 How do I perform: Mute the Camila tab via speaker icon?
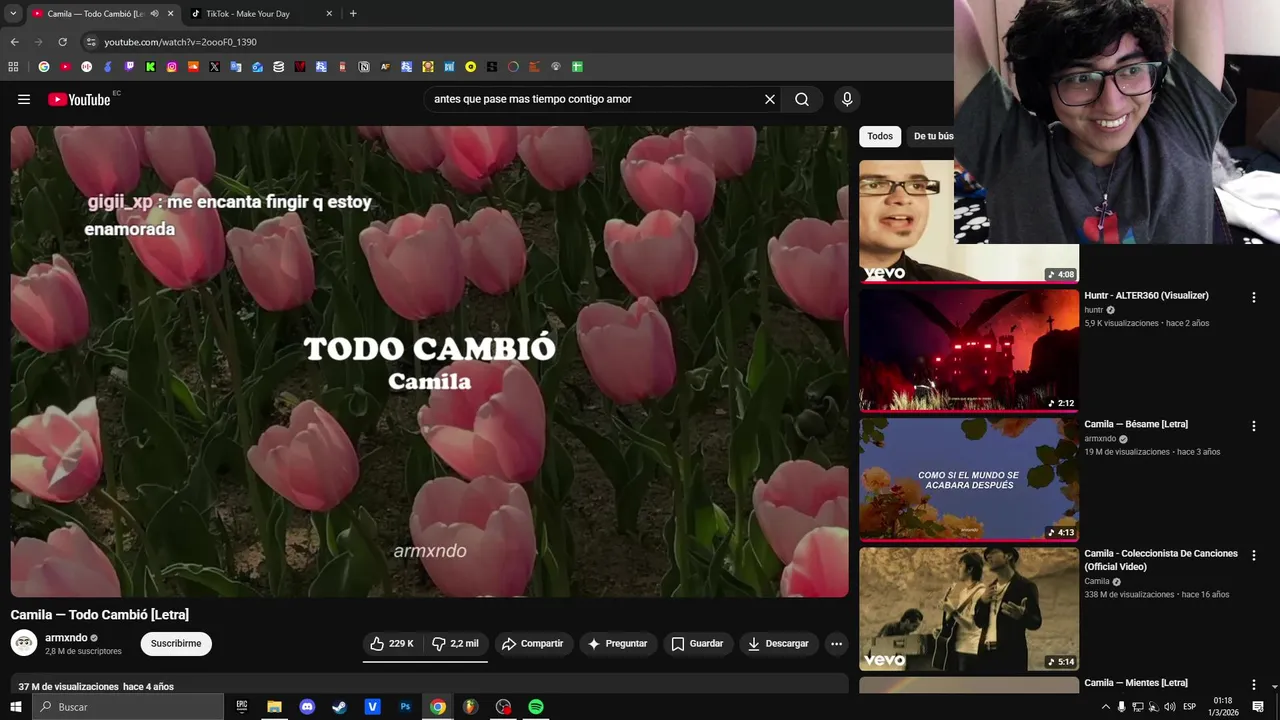154,14
